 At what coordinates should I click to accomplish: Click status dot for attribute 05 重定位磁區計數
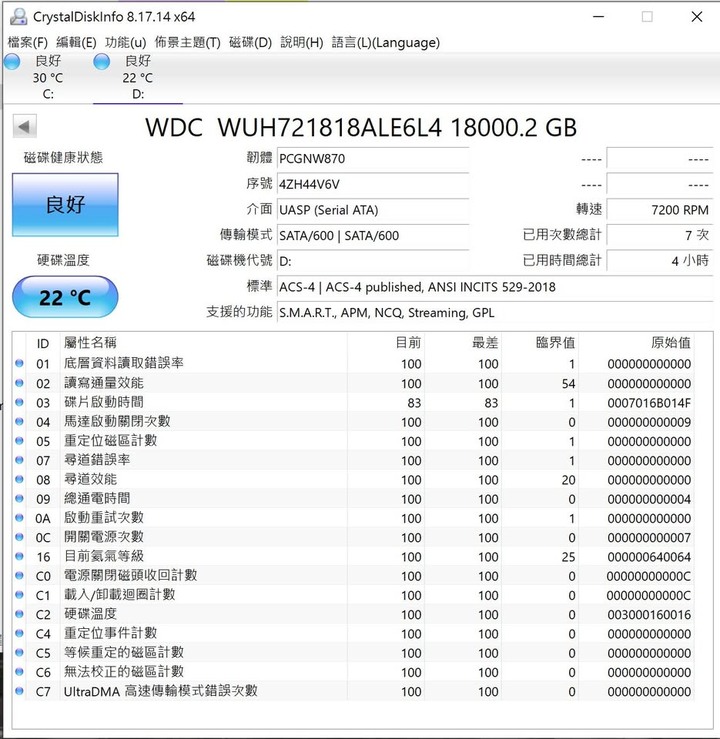(x=19, y=441)
